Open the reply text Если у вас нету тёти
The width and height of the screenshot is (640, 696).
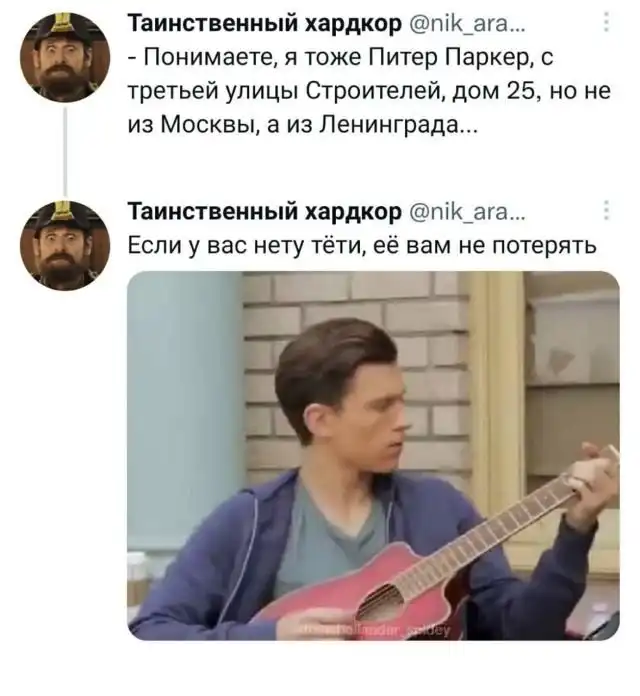pyautogui.click(x=362, y=245)
